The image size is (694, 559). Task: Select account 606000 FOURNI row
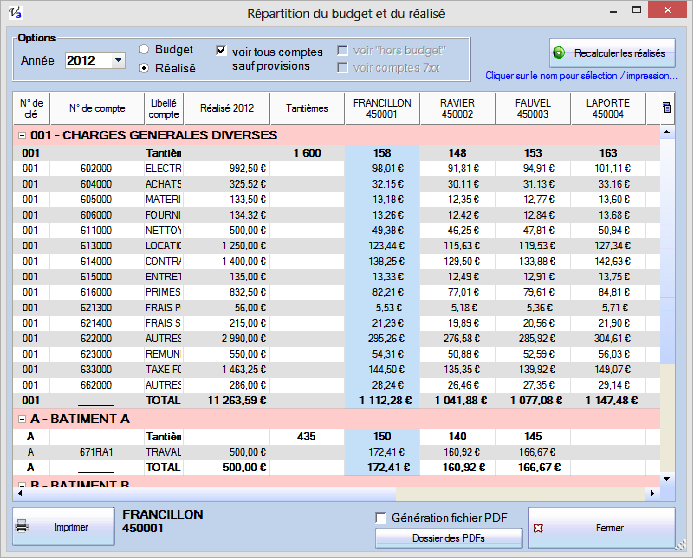[x=336, y=215]
